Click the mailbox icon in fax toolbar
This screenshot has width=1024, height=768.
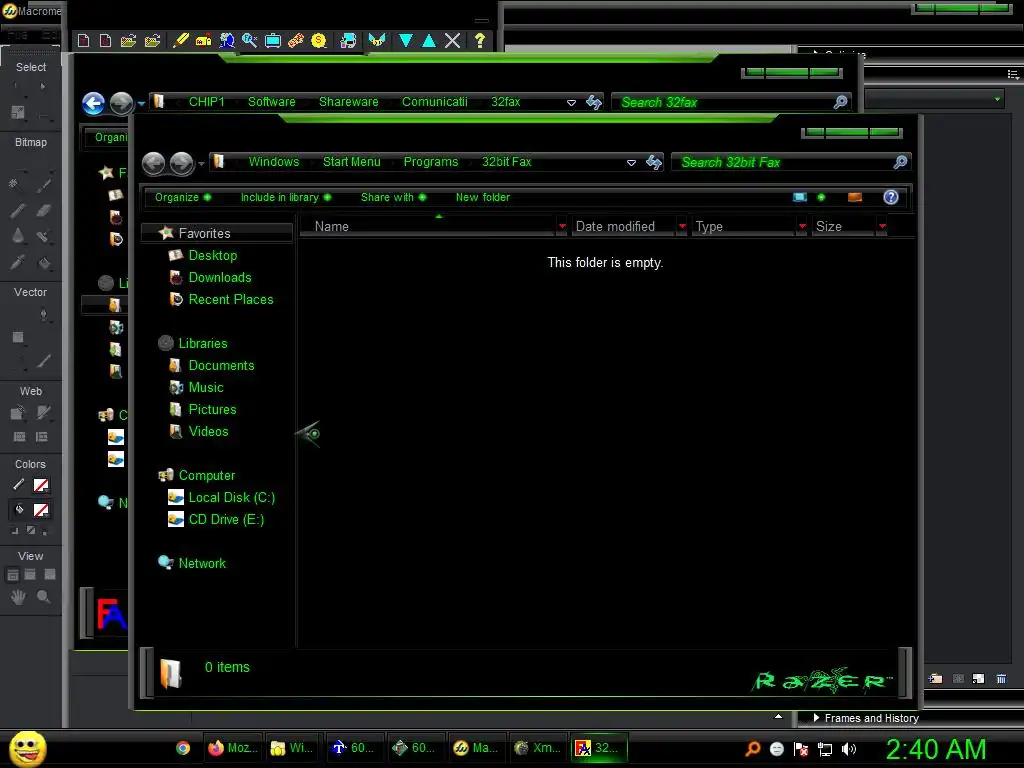tap(204, 40)
